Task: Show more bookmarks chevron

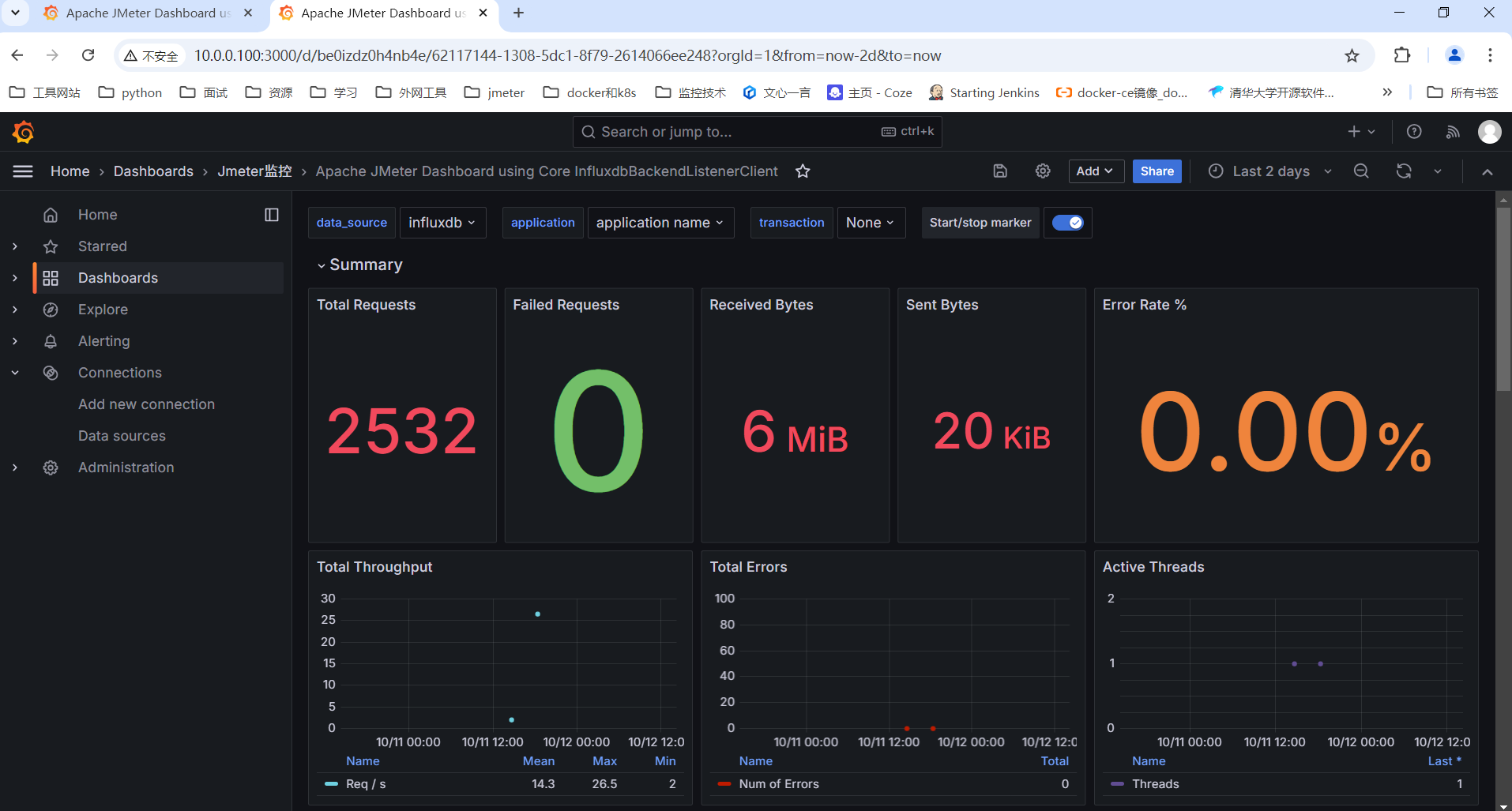Action: 1387,92
